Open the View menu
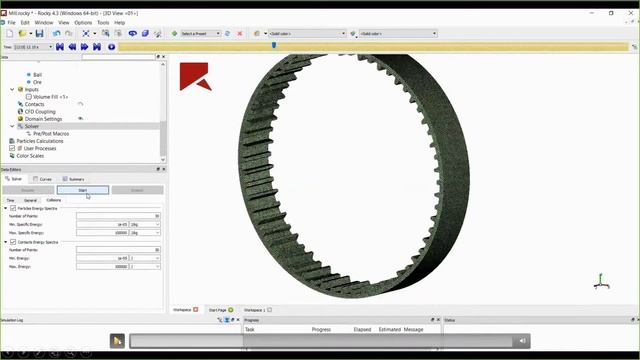Screen dimensions: 640x360 point(64,23)
